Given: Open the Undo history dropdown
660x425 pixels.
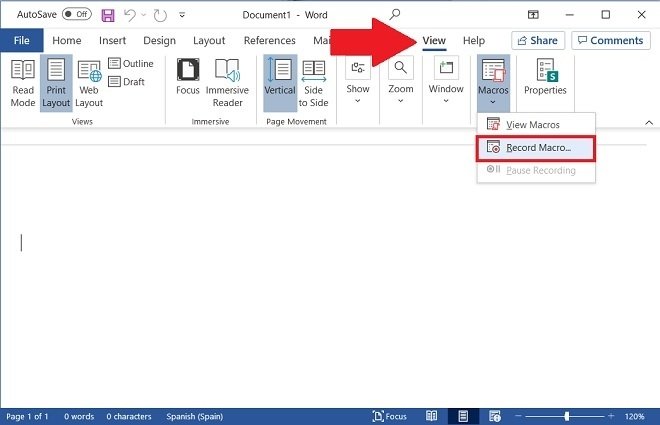Looking at the screenshot, I should point(144,15).
